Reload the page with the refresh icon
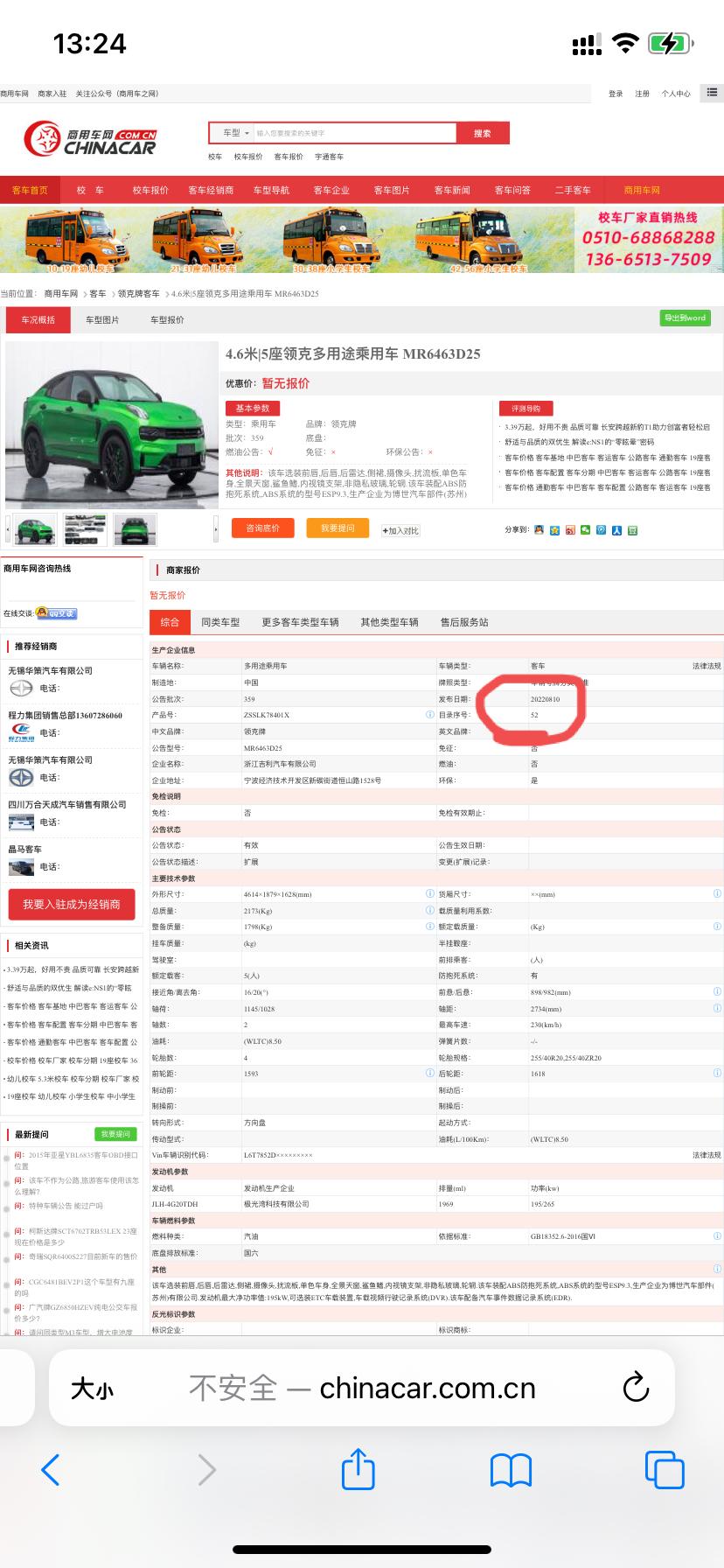724x1568 pixels. coord(636,1388)
